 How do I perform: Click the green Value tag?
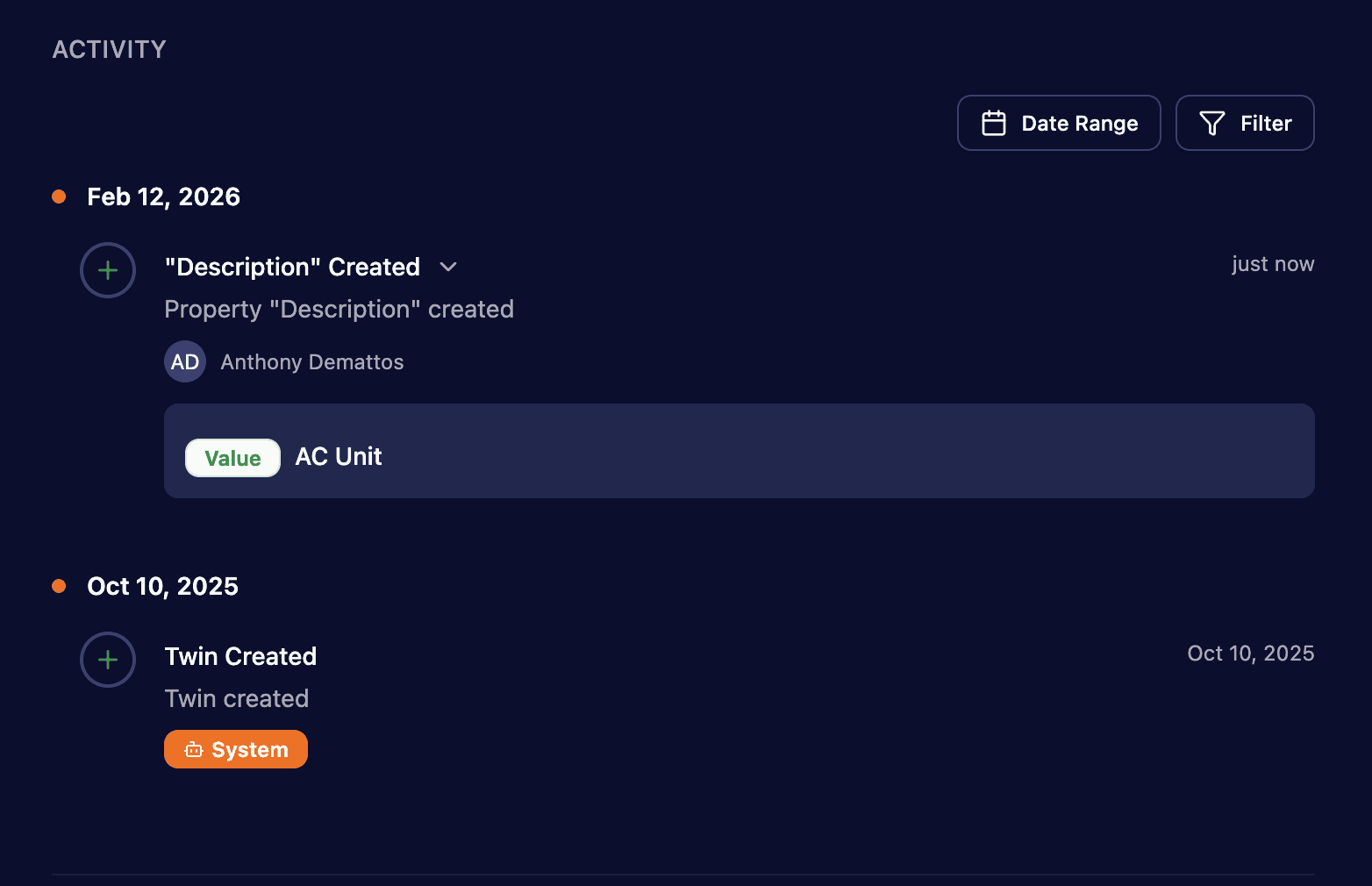tap(232, 458)
